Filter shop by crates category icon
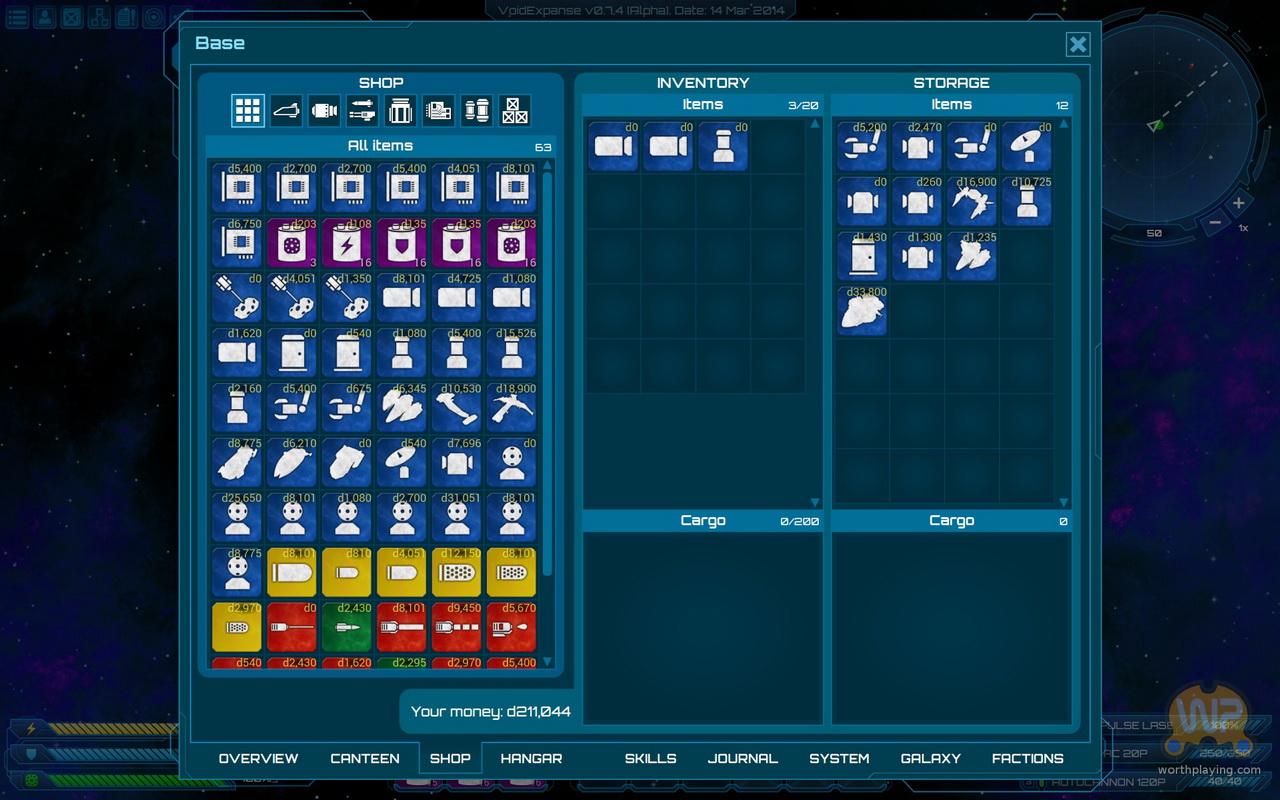This screenshot has width=1280, height=800. coord(515,111)
